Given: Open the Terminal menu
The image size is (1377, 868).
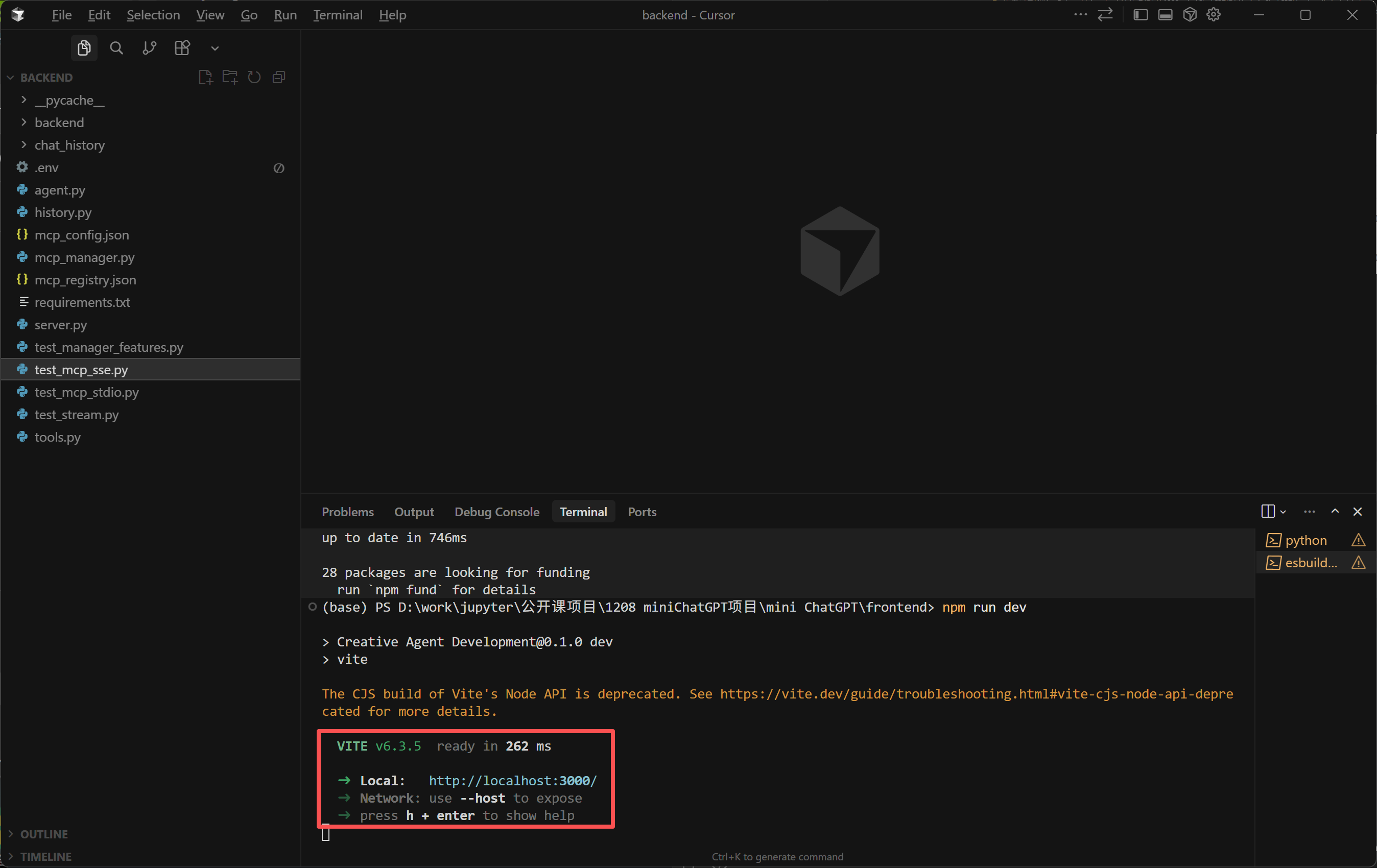Looking at the screenshot, I should click(338, 15).
